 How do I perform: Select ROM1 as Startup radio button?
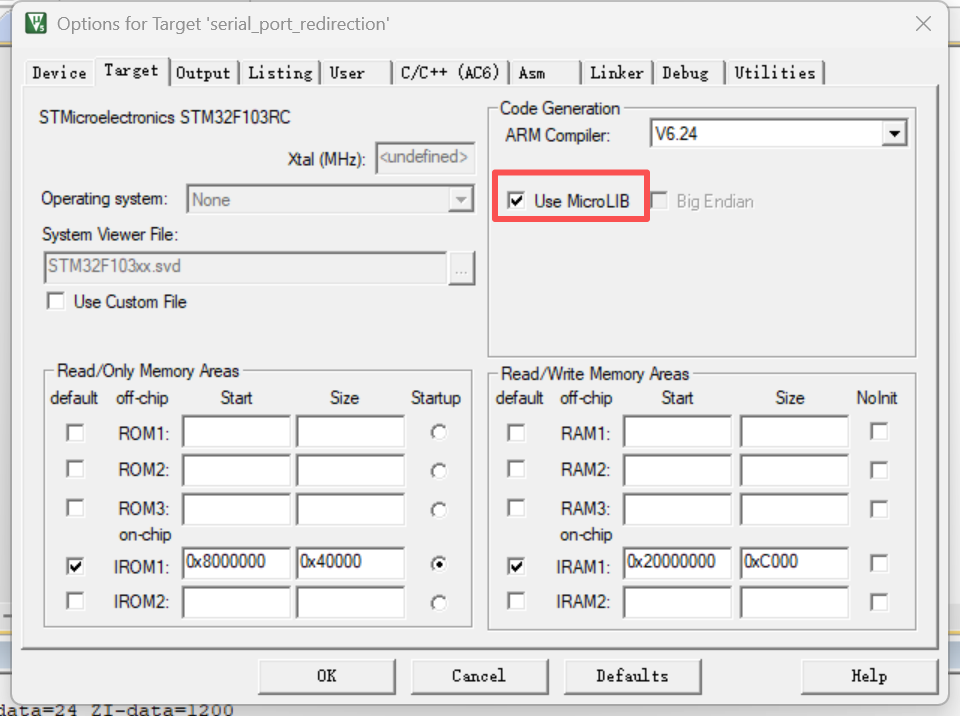pyautogui.click(x=438, y=432)
